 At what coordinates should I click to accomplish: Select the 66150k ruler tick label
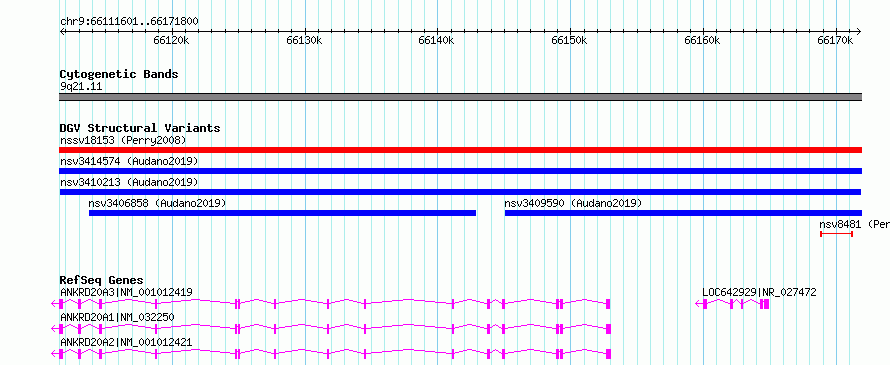coord(569,40)
